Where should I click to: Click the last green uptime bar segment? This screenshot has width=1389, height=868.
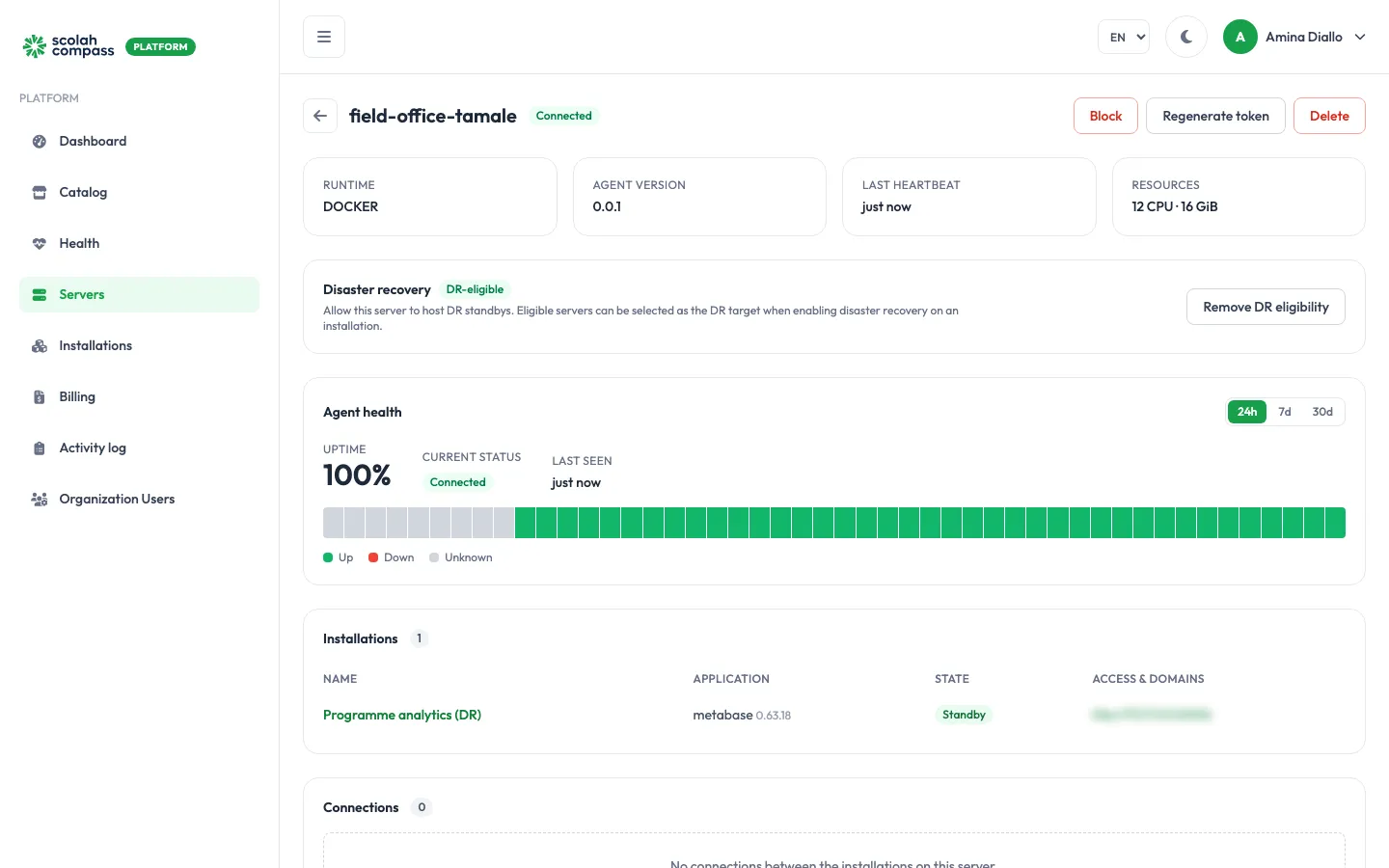click(1335, 523)
